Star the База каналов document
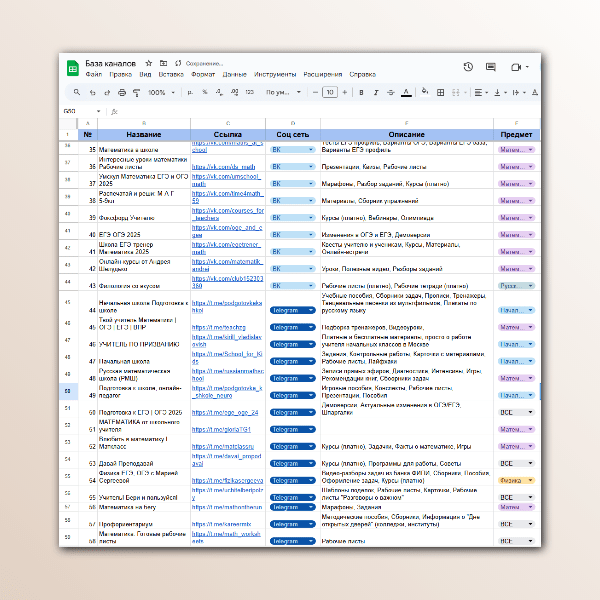This screenshot has height=600, width=600. (149, 62)
